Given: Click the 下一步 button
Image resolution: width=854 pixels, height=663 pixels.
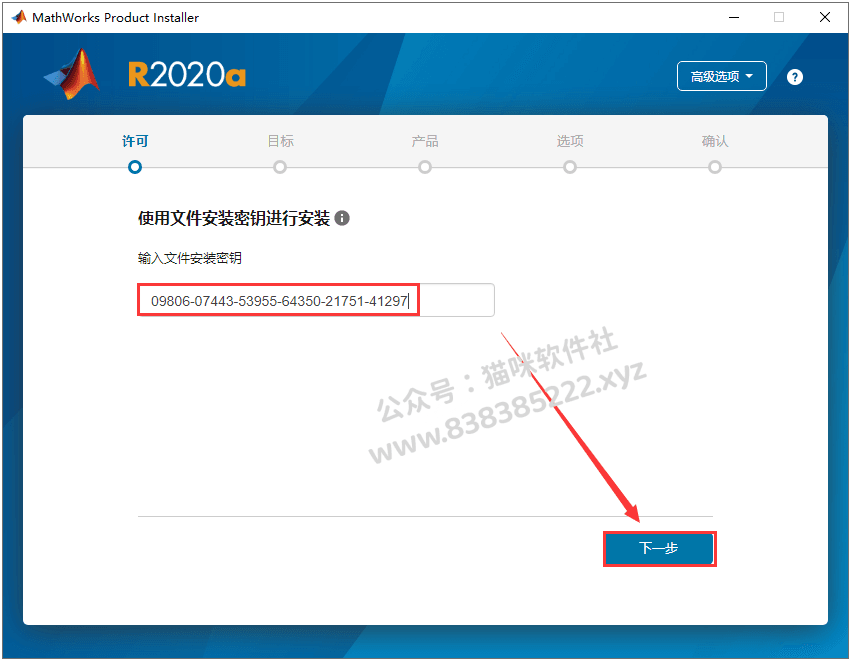Looking at the screenshot, I should coord(659,548).
